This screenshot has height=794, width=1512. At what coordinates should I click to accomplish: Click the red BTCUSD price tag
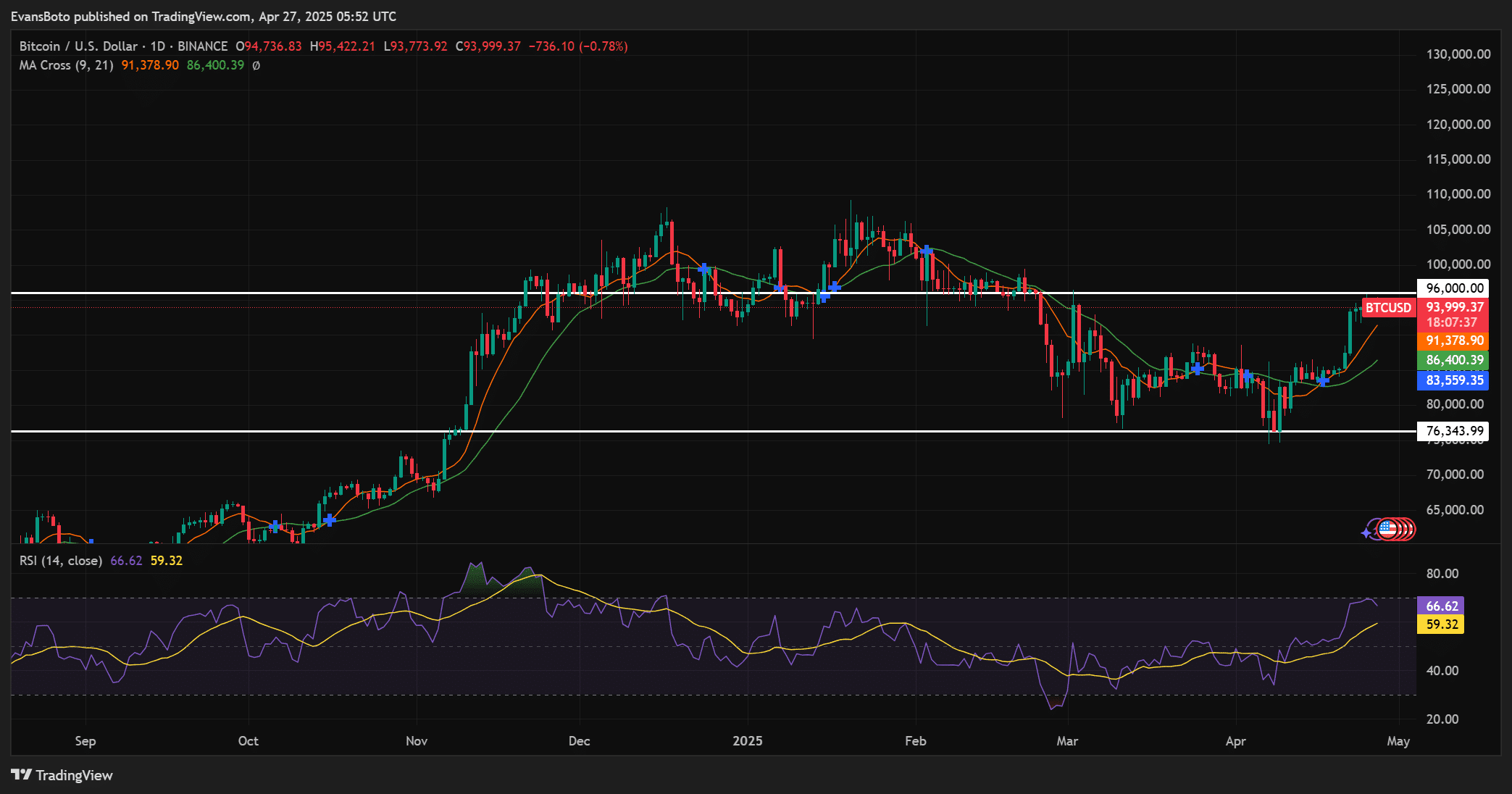pyautogui.click(x=1388, y=308)
